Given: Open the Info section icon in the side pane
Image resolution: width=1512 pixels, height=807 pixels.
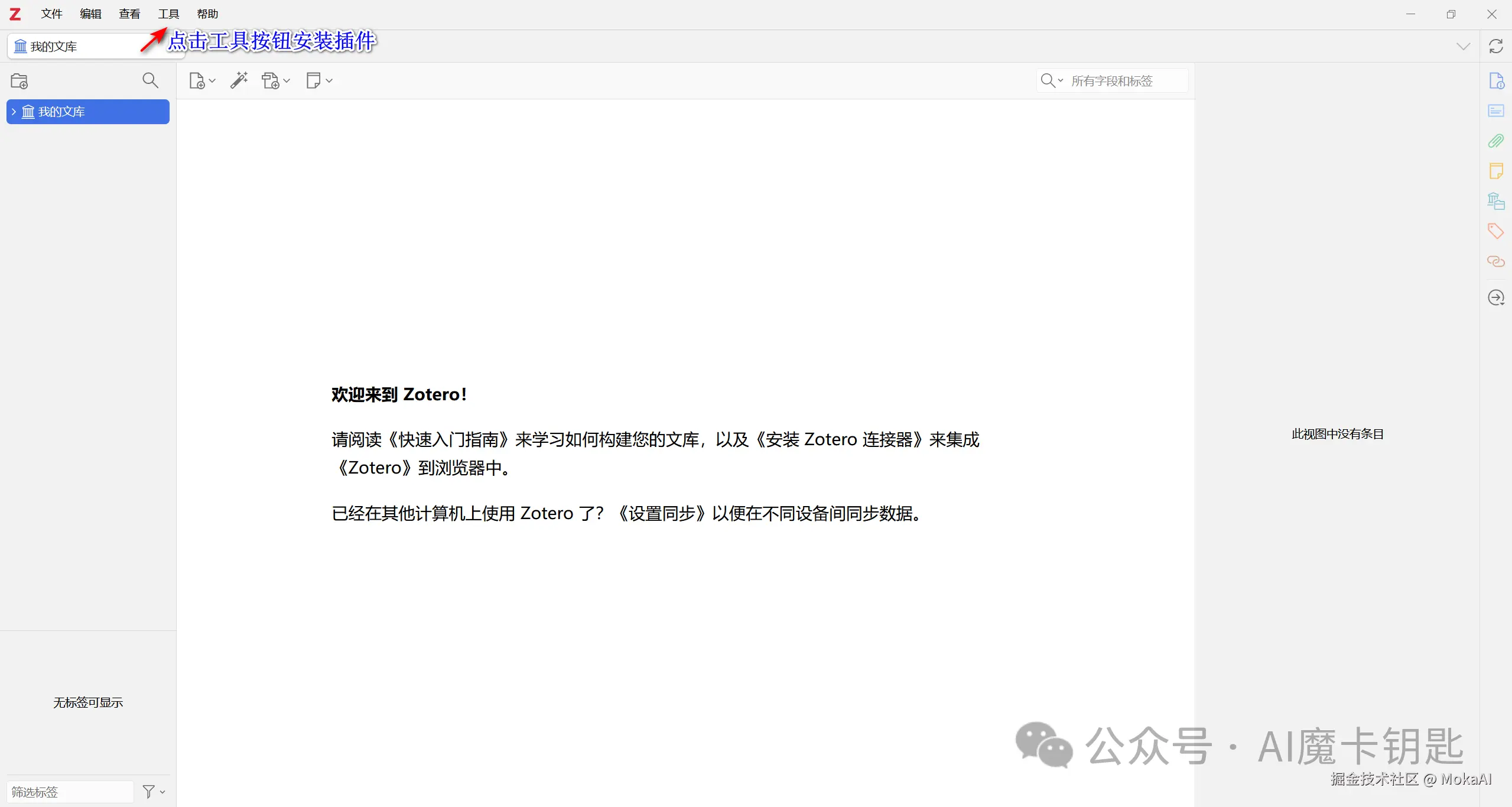Looking at the screenshot, I should 1495,80.
